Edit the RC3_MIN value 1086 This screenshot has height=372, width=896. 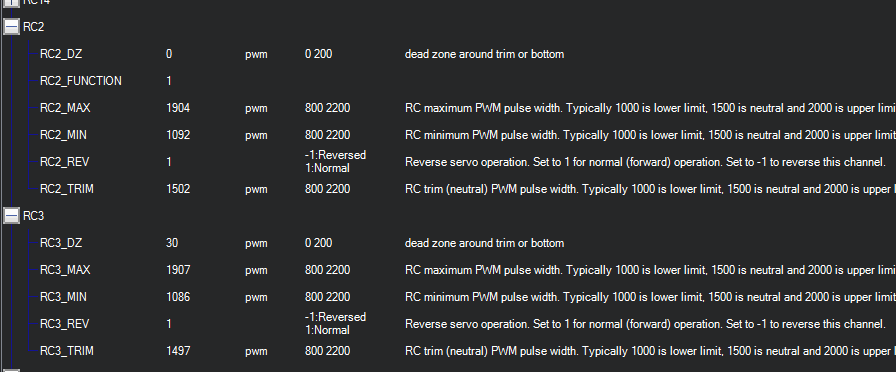(x=178, y=297)
